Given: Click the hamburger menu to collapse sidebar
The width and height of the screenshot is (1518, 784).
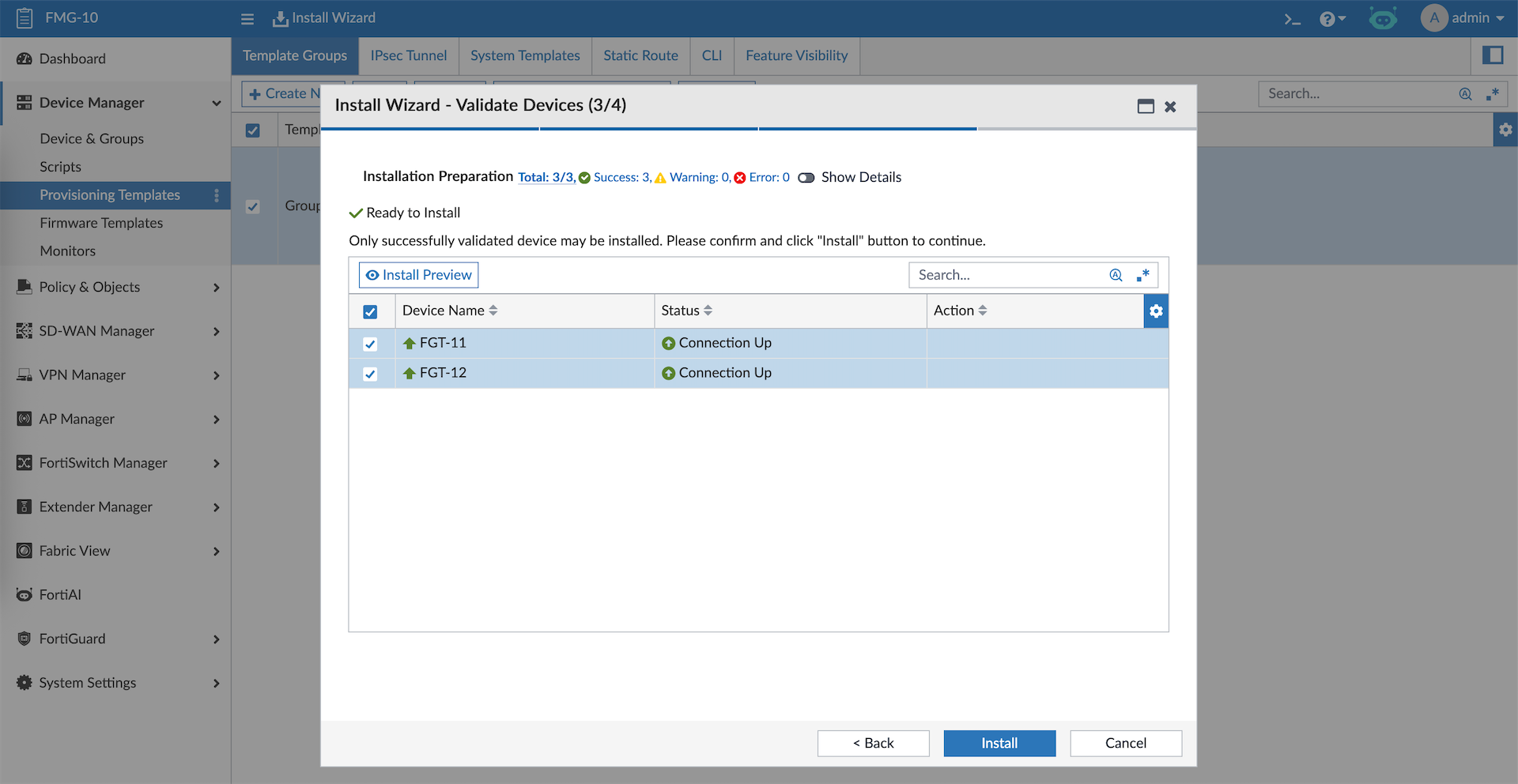Looking at the screenshot, I should pos(247,19).
